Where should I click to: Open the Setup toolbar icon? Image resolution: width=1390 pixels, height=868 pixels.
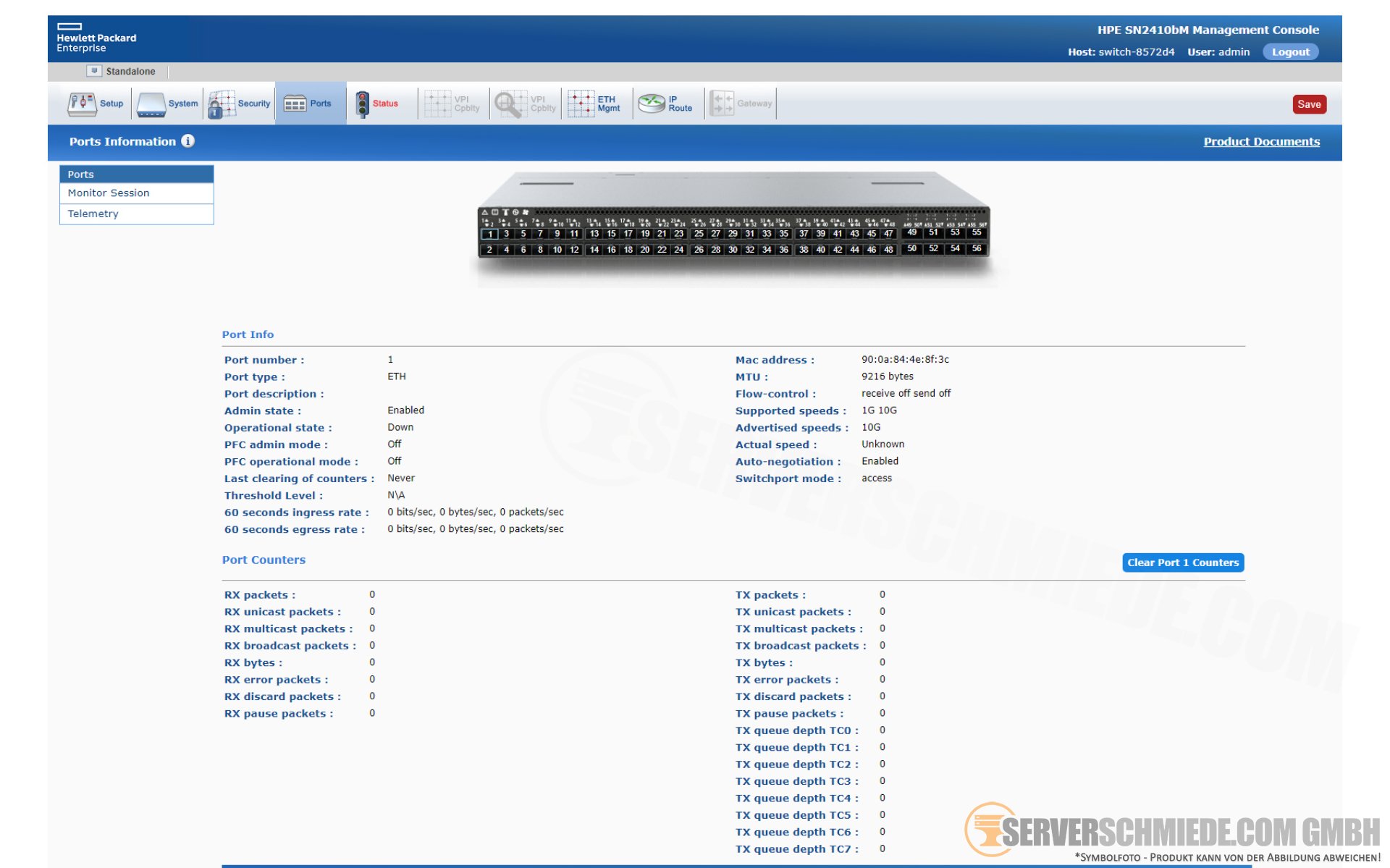96,104
